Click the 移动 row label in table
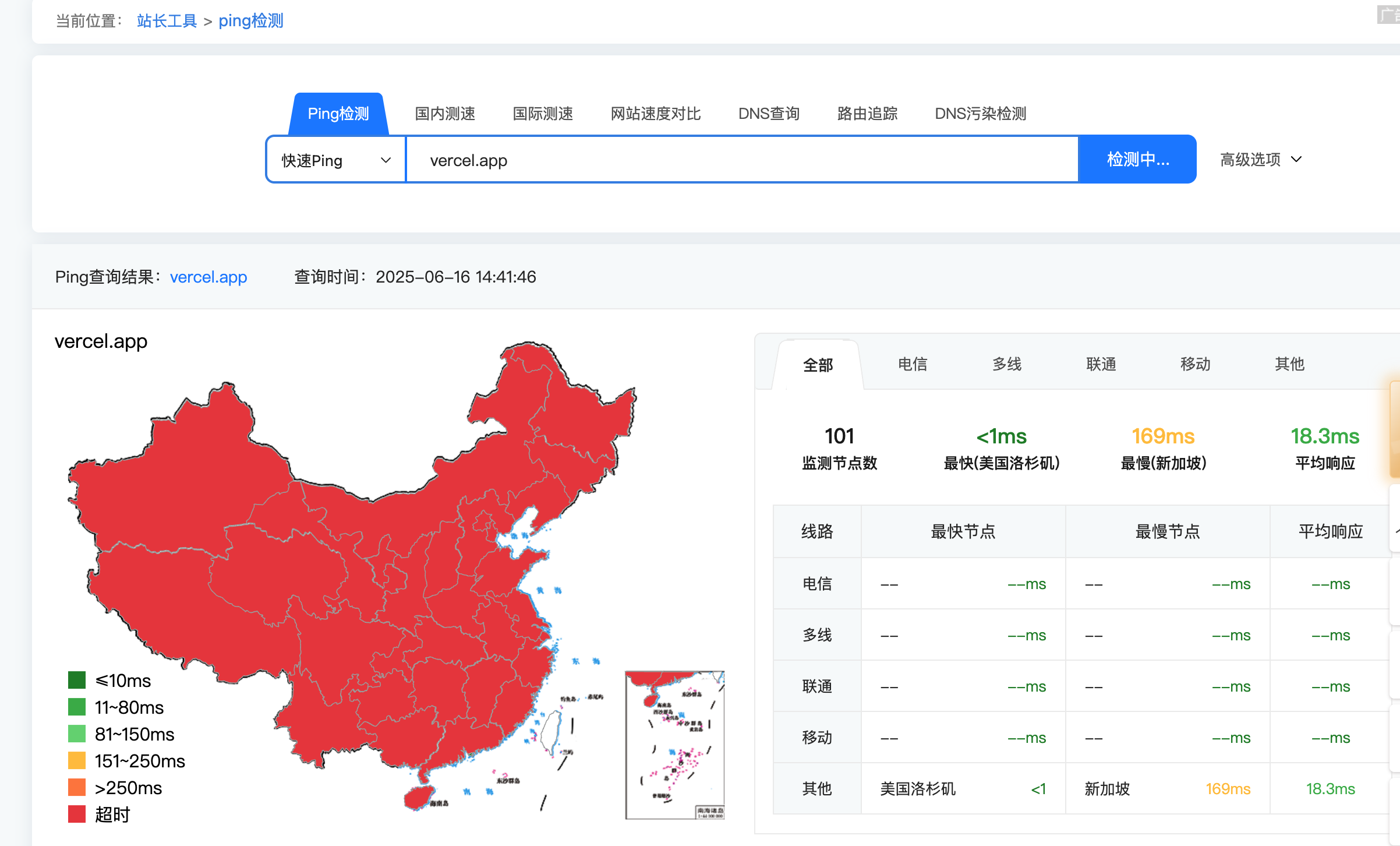The image size is (1400, 846). point(817,738)
